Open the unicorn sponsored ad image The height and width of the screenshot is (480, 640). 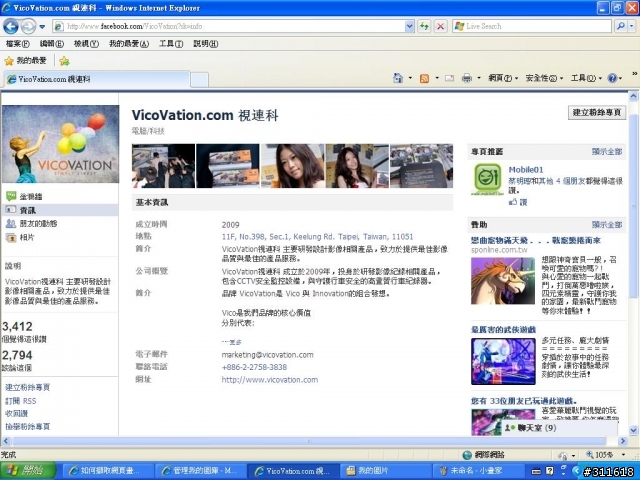tap(503, 281)
